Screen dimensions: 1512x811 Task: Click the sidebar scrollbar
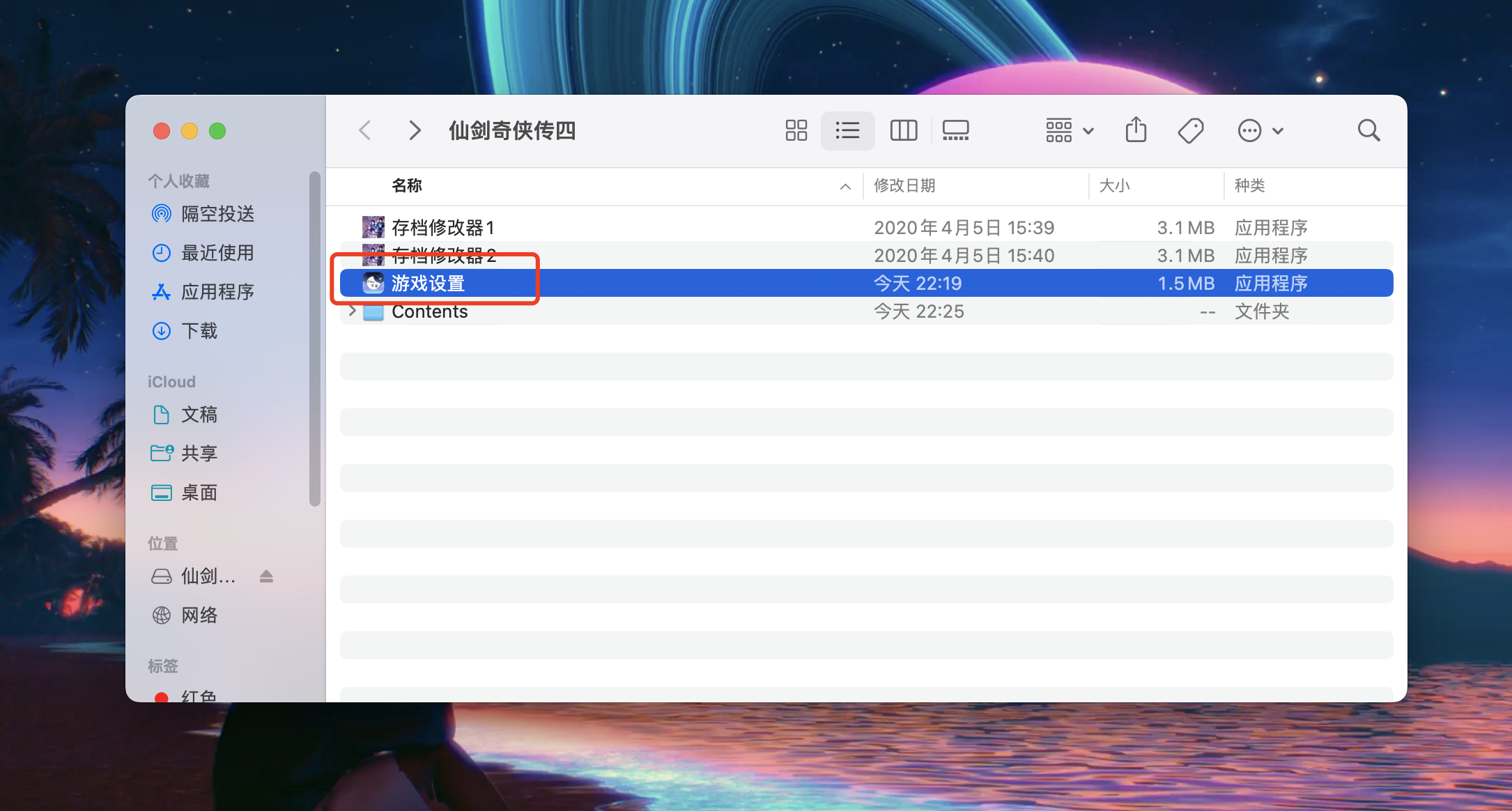tap(315, 339)
